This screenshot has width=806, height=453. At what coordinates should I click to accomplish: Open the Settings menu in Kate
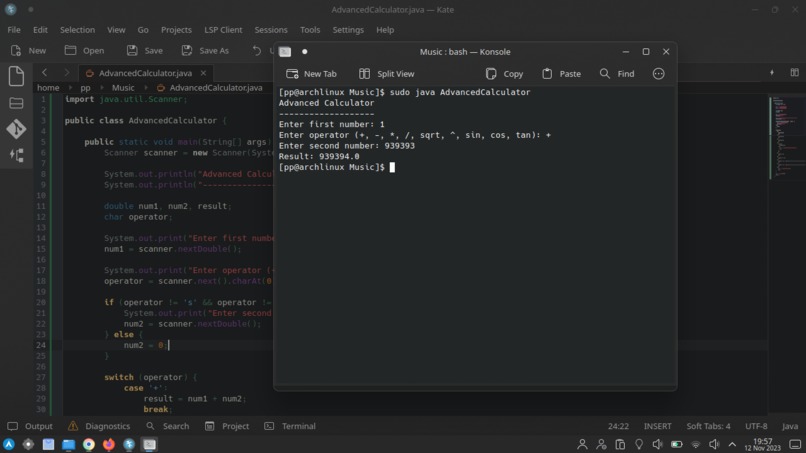click(x=348, y=30)
